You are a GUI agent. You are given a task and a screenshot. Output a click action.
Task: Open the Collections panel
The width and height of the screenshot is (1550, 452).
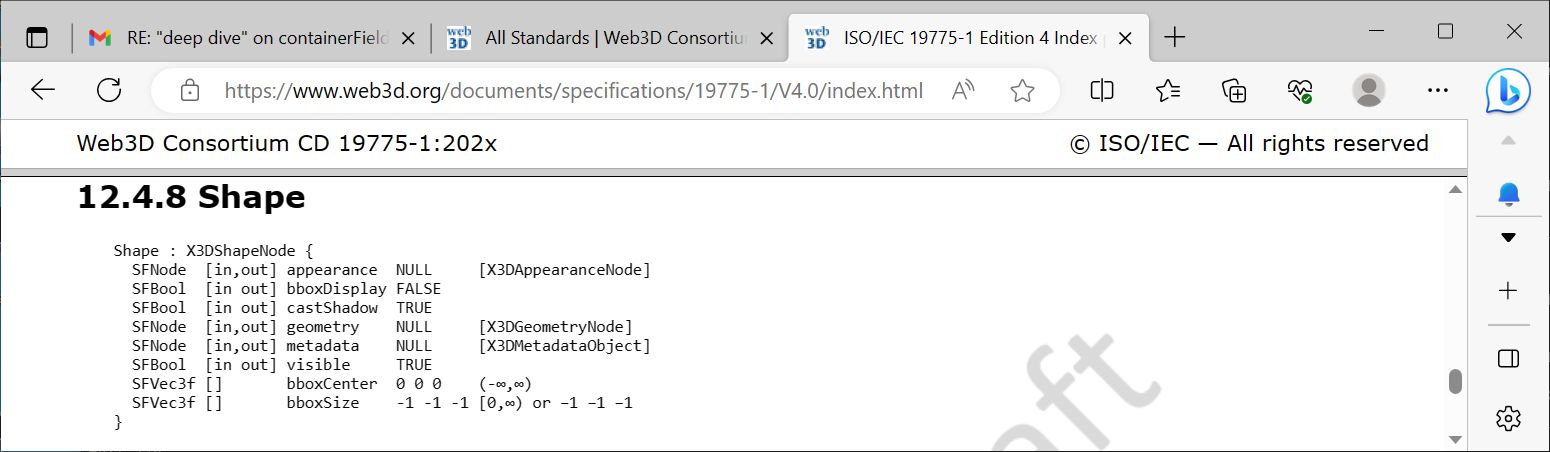pos(1235,91)
